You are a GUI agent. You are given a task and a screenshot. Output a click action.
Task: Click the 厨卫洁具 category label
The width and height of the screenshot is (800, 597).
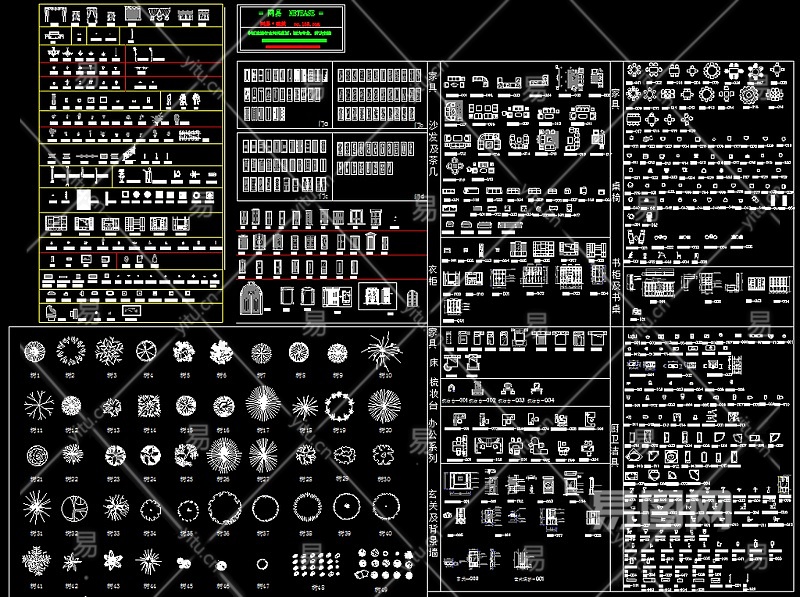pyautogui.click(x=616, y=445)
